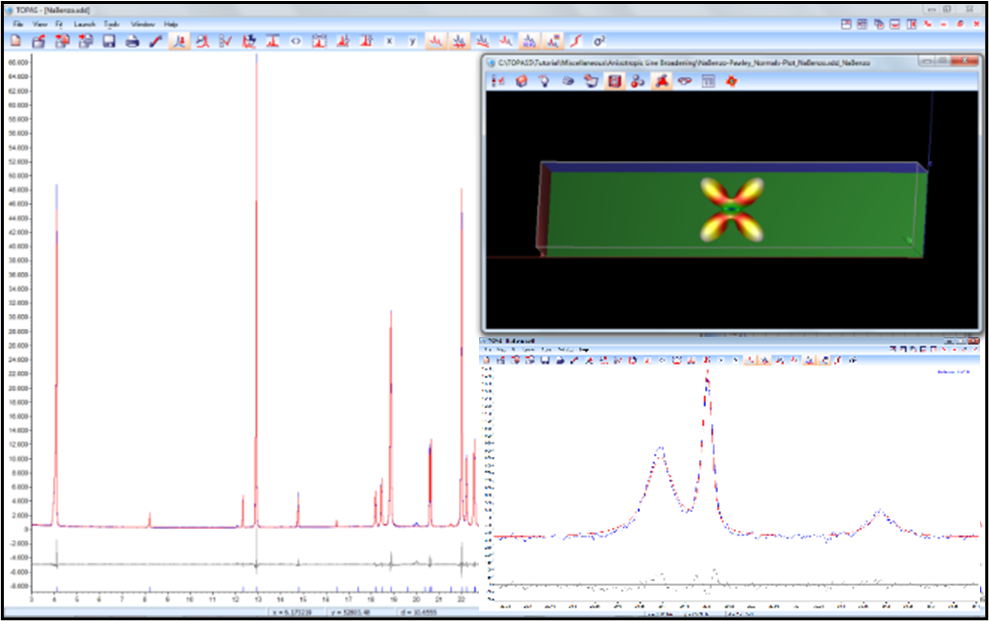Click the hand pan icon in 3D viewer

click(x=591, y=81)
